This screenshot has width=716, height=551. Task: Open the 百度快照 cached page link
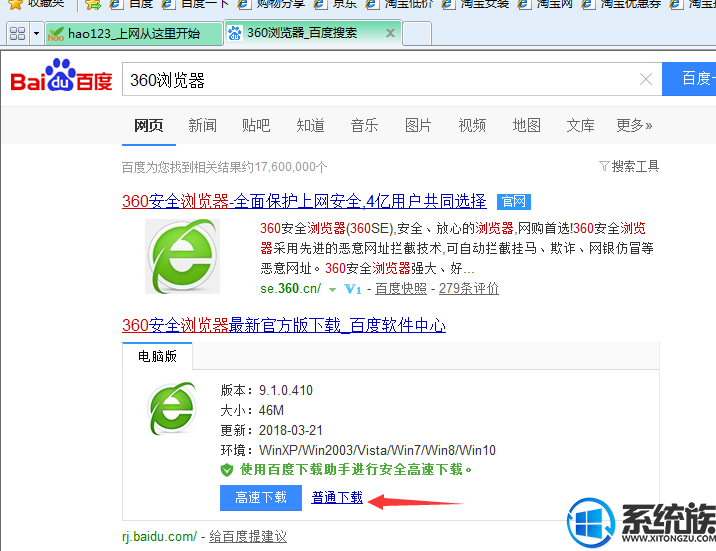coord(401,289)
